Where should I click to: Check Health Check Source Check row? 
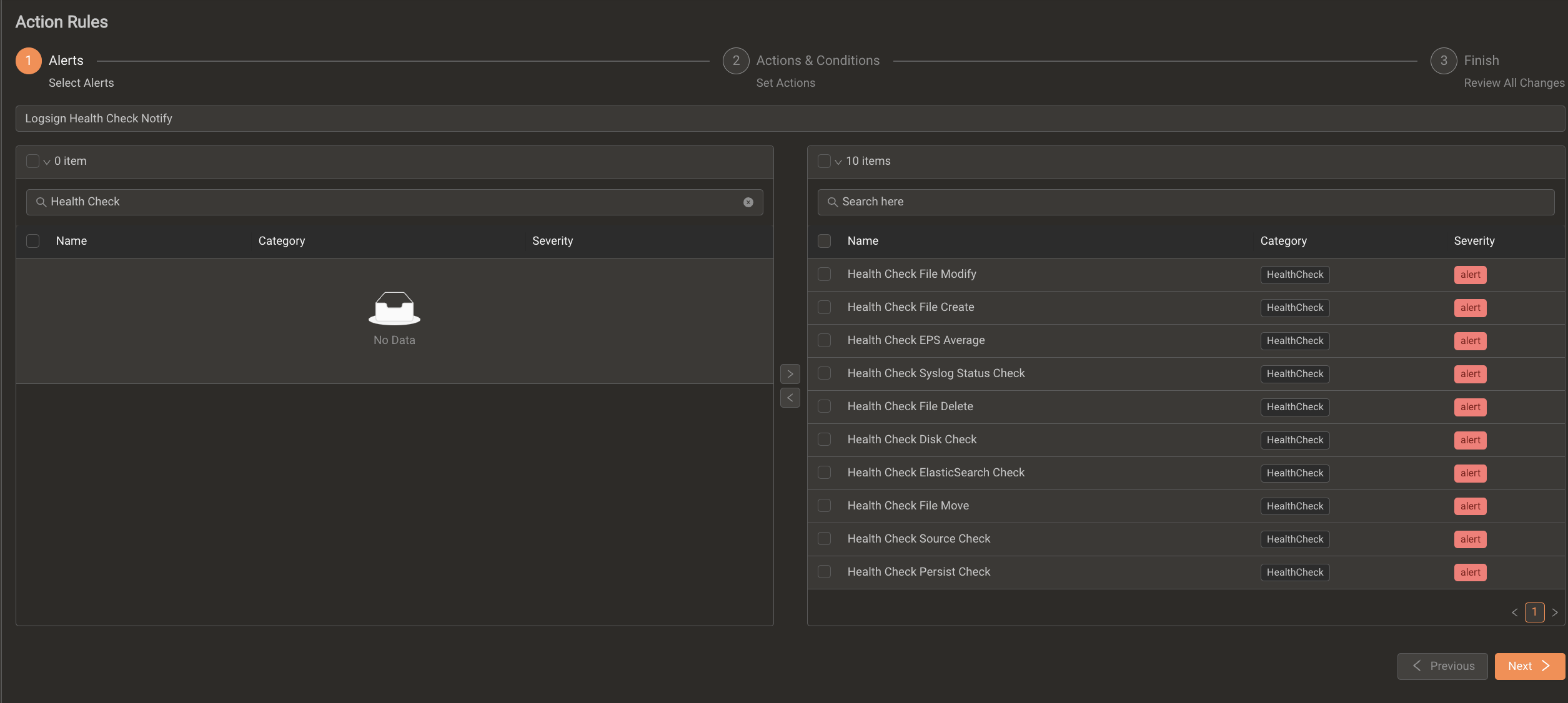(x=824, y=539)
